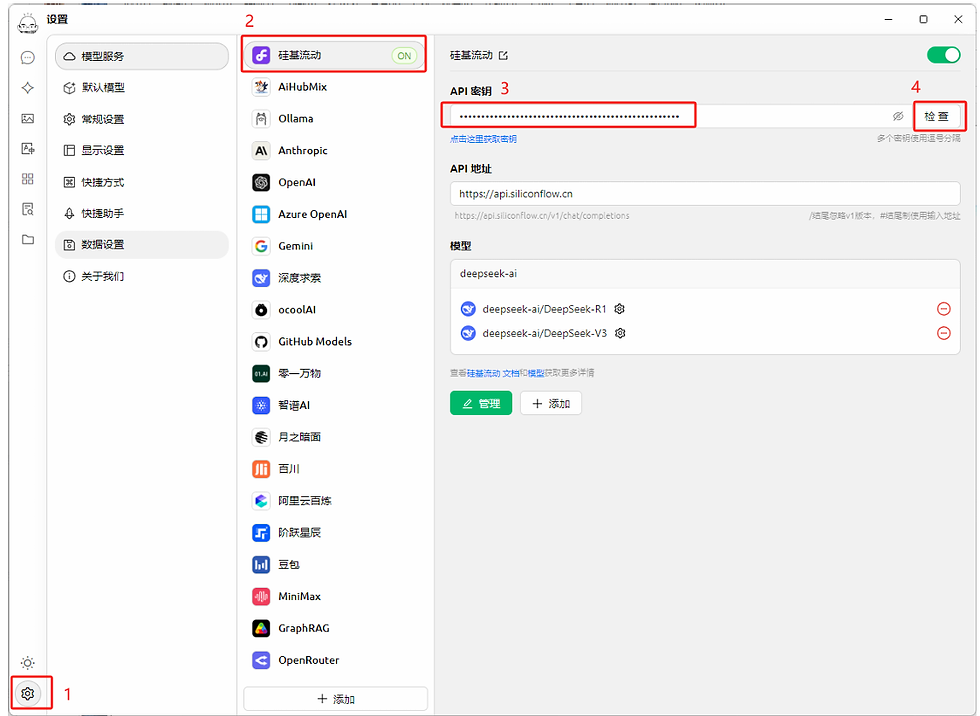
Task: Switch theme with the sun icon
Action: tap(28, 663)
